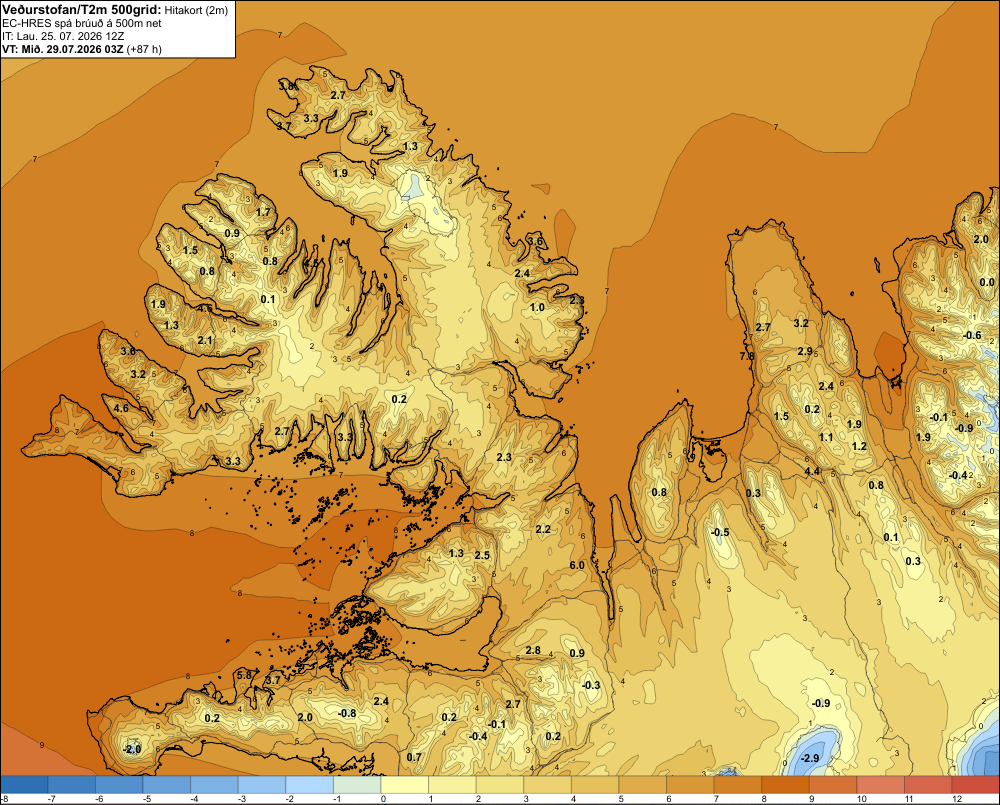Click the temperature value '-0.8' on the map
Image resolution: width=1000 pixels, height=805 pixels.
click(x=346, y=713)
